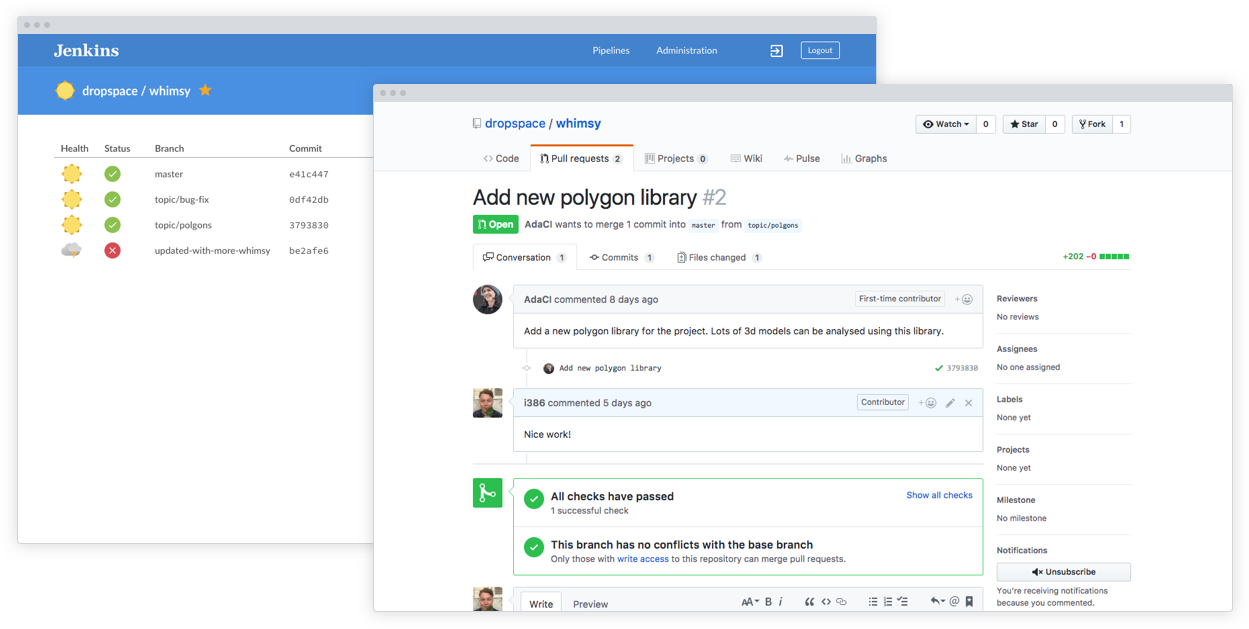This screenshot has height=629, width=1249.
Task: Switch to the Files changed tab
Action: click(714, 256)
